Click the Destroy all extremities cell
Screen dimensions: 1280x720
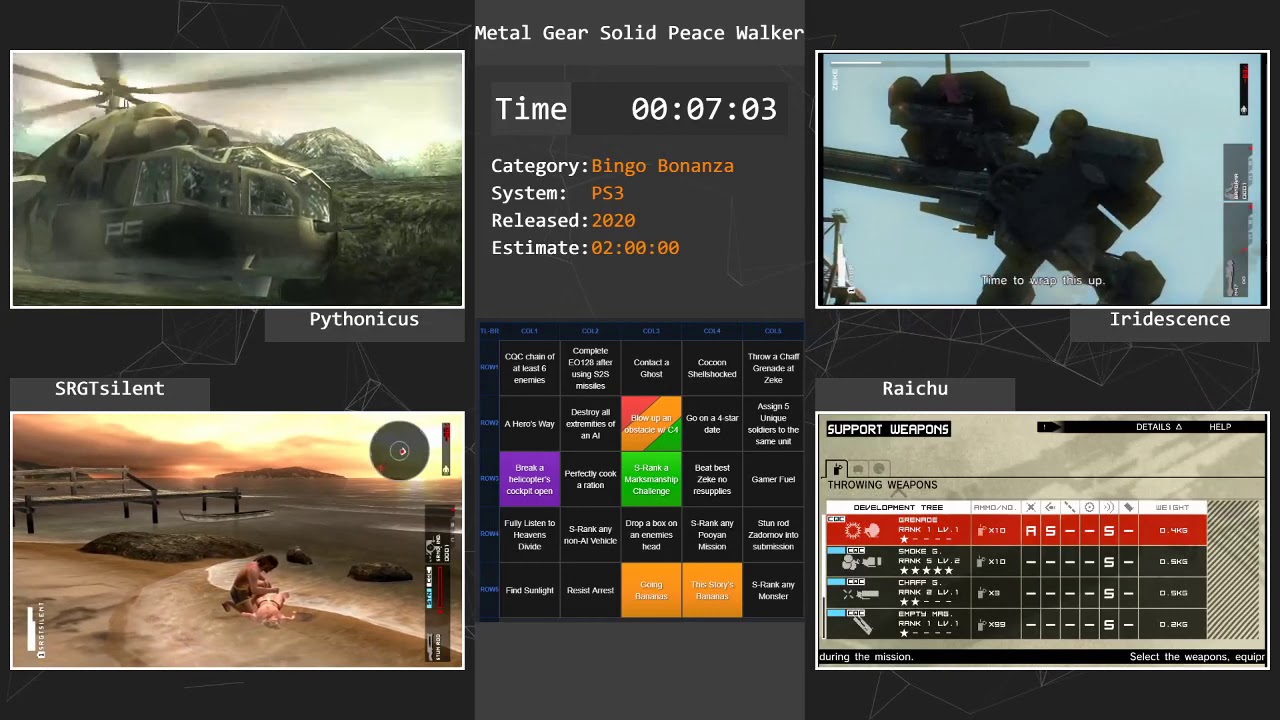590,424
